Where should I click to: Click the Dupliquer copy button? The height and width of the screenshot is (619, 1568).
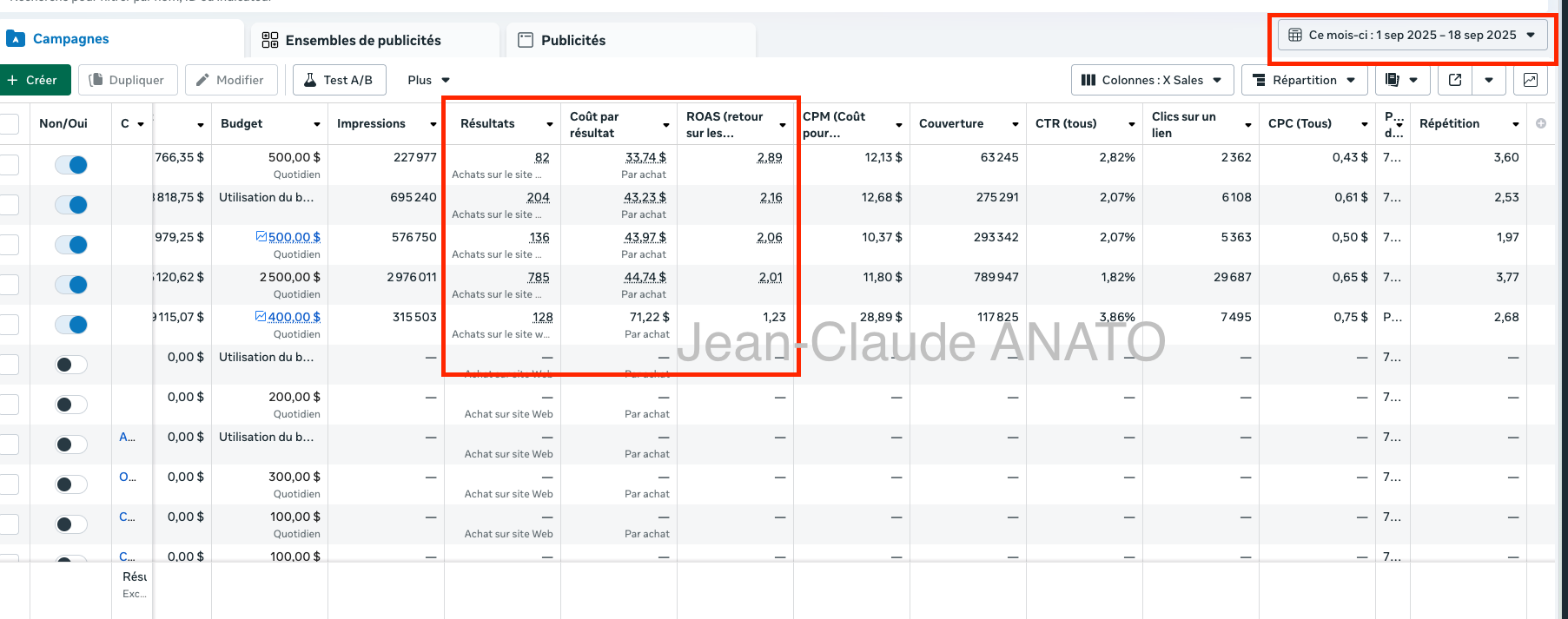click(128, 80)
